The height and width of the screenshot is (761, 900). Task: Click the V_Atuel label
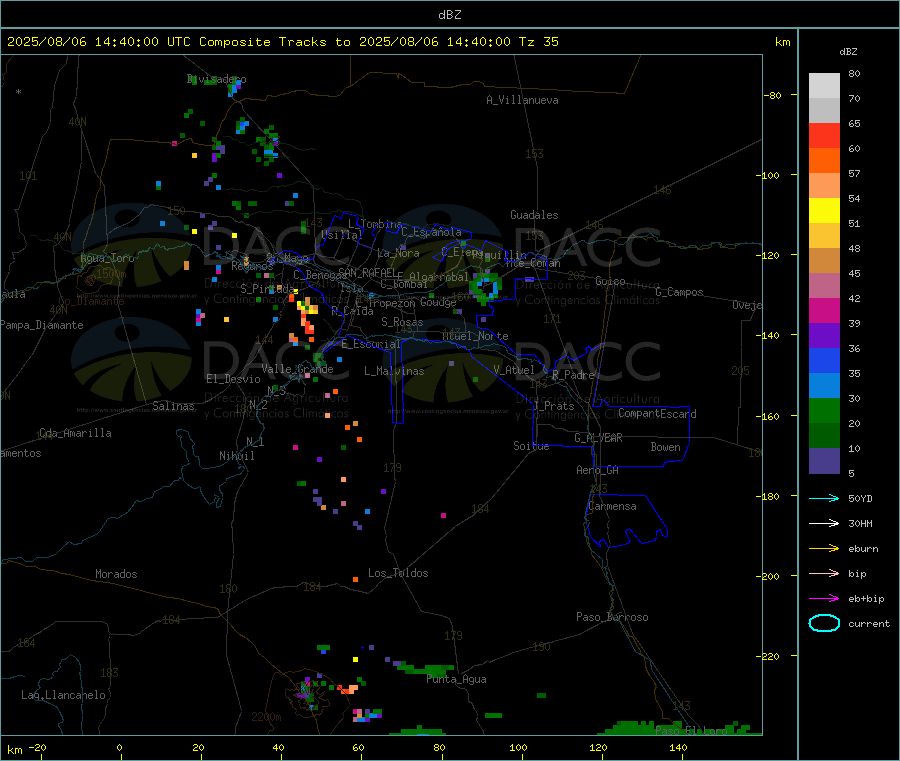coord(514,370)
